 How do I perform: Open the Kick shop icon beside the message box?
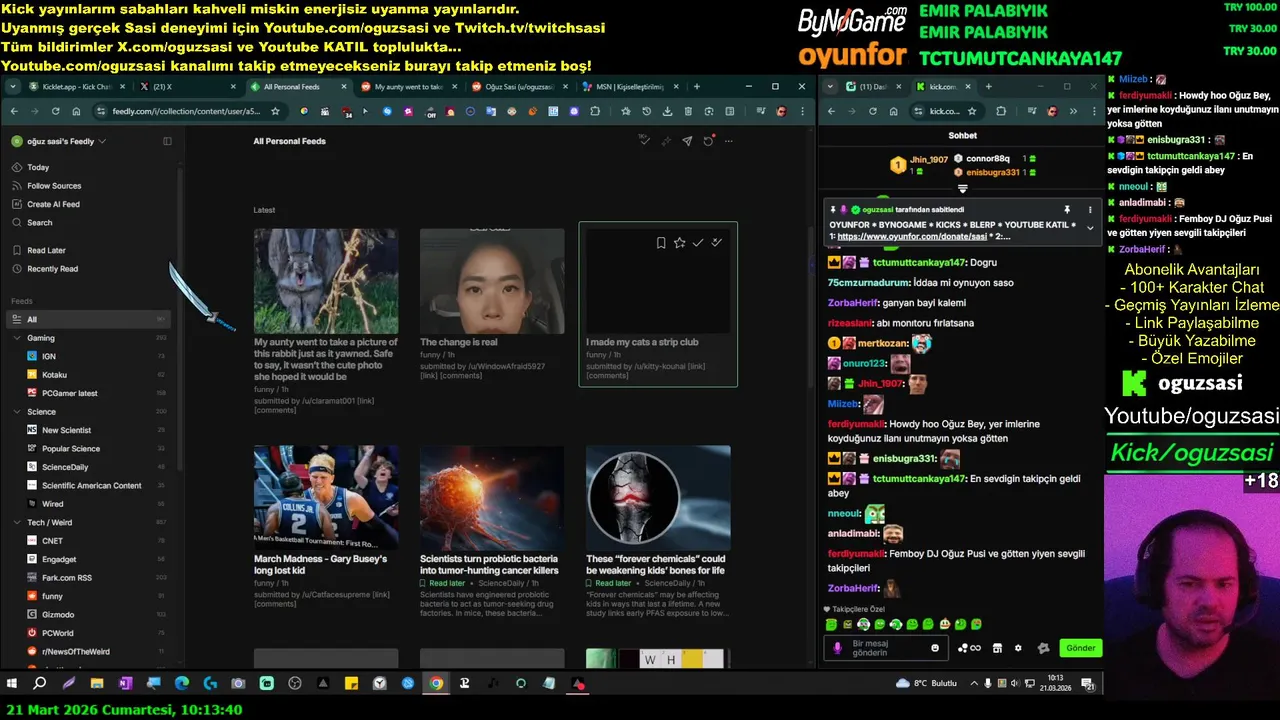point(997,648)
